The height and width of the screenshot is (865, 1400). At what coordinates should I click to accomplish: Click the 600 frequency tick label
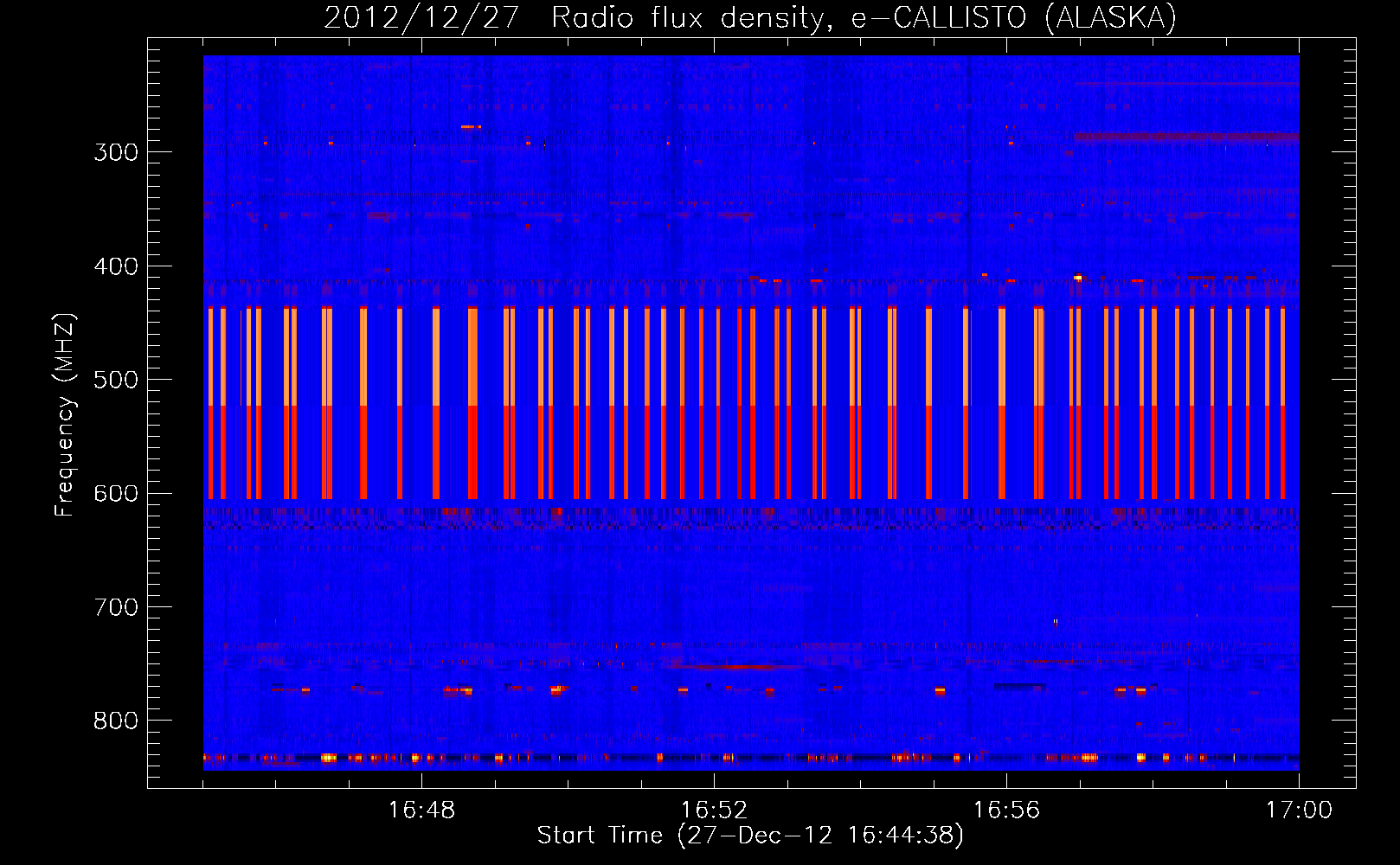tap(116, 494)
